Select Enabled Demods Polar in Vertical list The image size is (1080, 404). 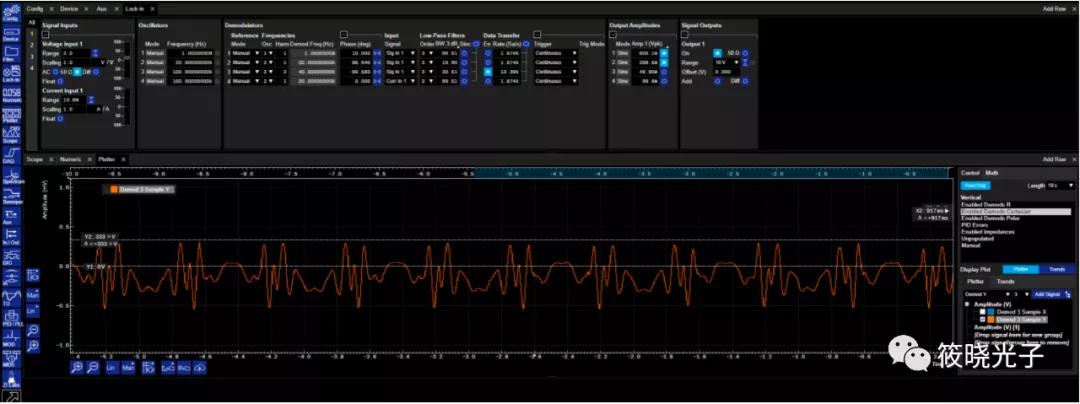(x=989, y=219)
